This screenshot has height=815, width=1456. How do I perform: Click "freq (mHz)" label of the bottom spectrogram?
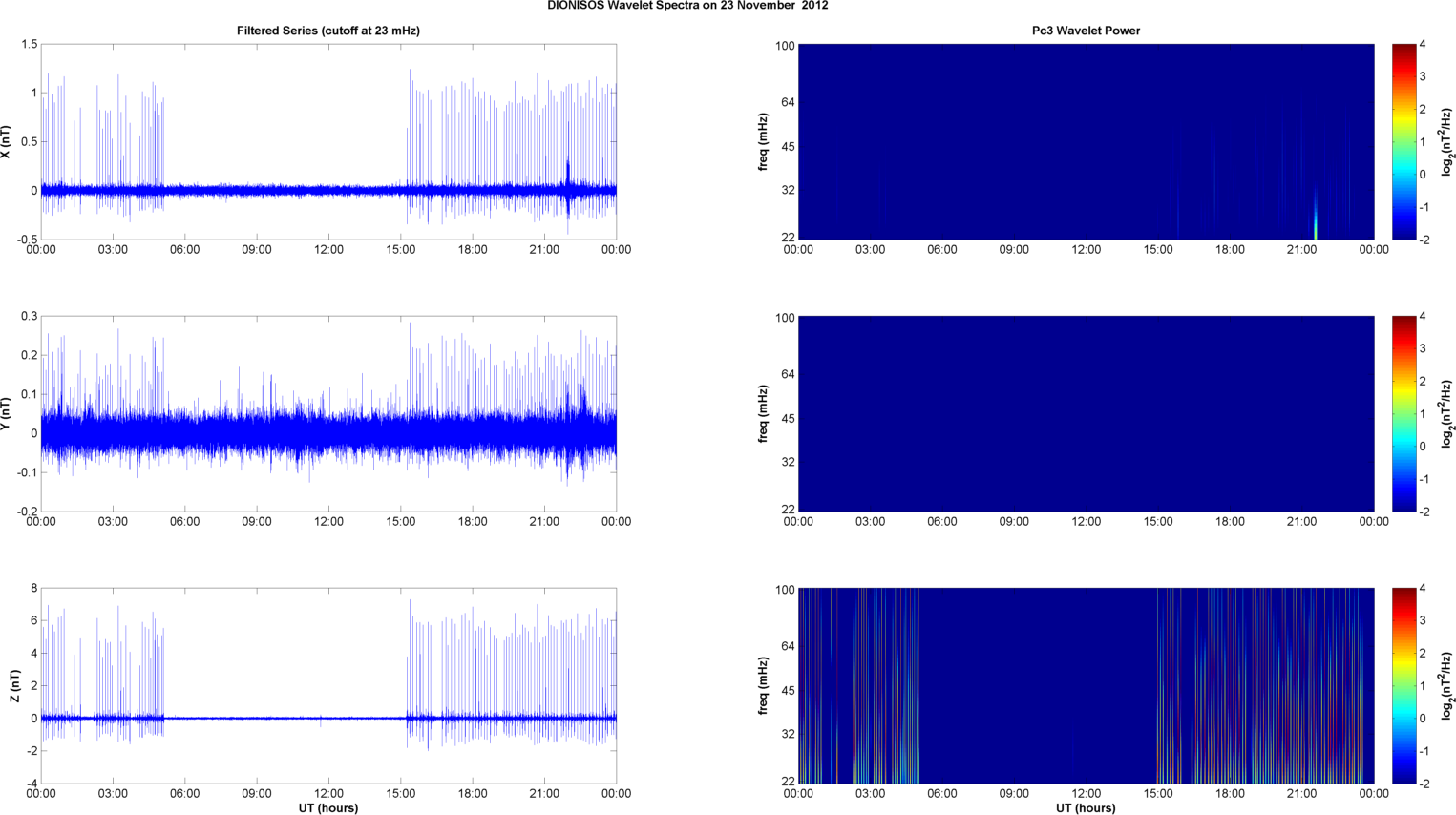pos(763,686)
